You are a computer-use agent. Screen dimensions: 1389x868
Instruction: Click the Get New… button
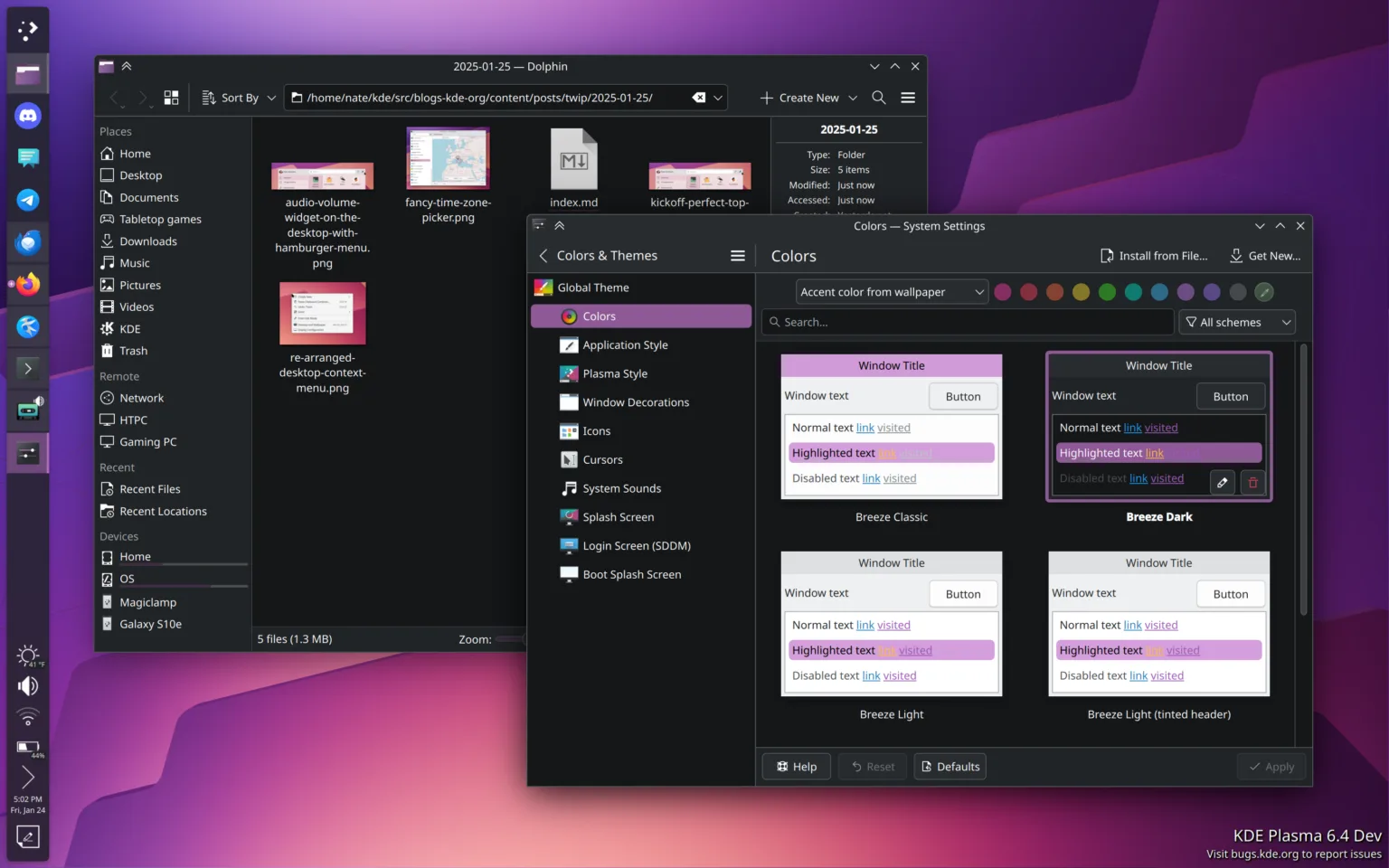pos(1264,256)
